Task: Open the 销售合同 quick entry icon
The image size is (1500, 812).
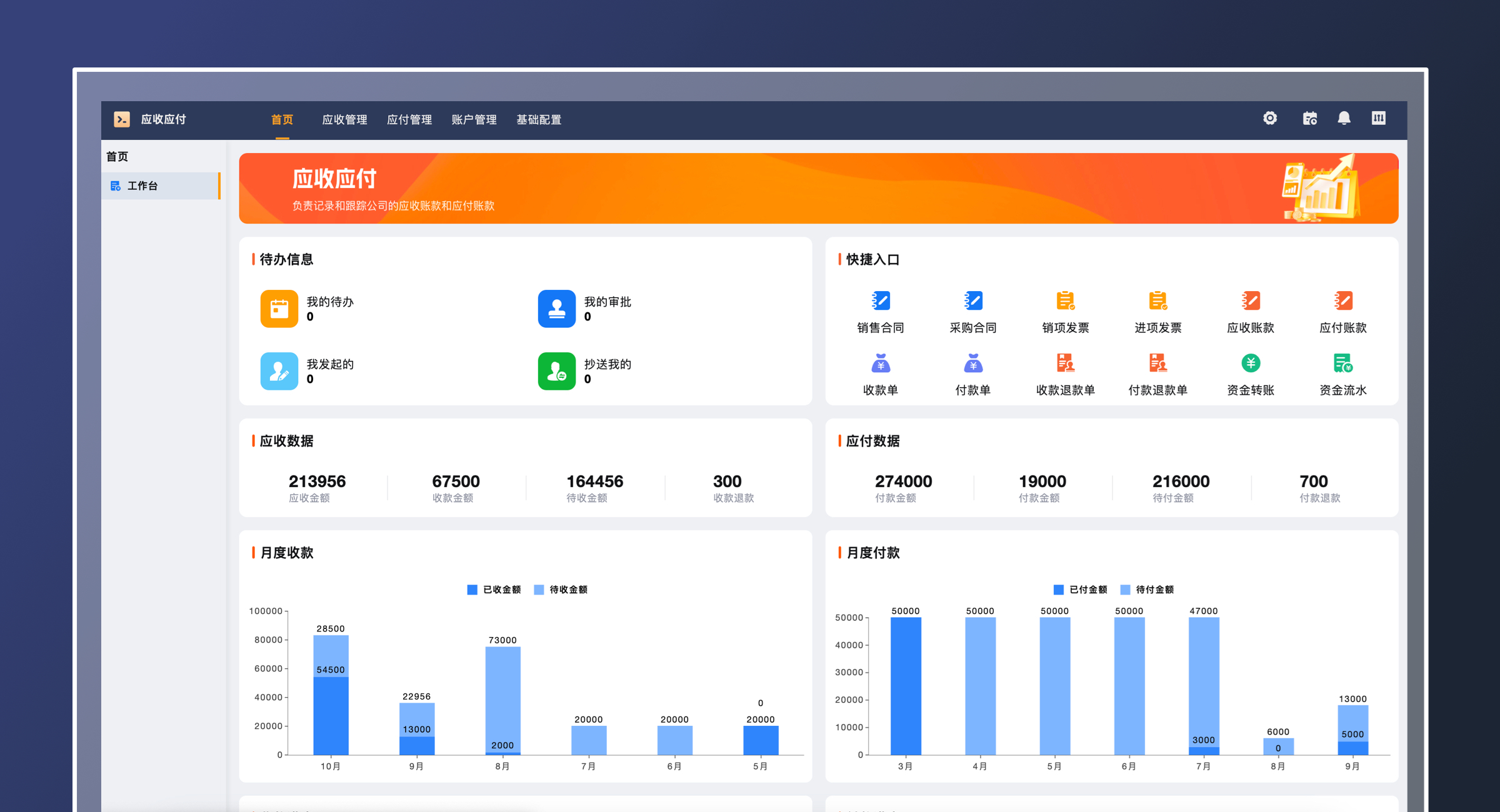Action: click(880, 300)
